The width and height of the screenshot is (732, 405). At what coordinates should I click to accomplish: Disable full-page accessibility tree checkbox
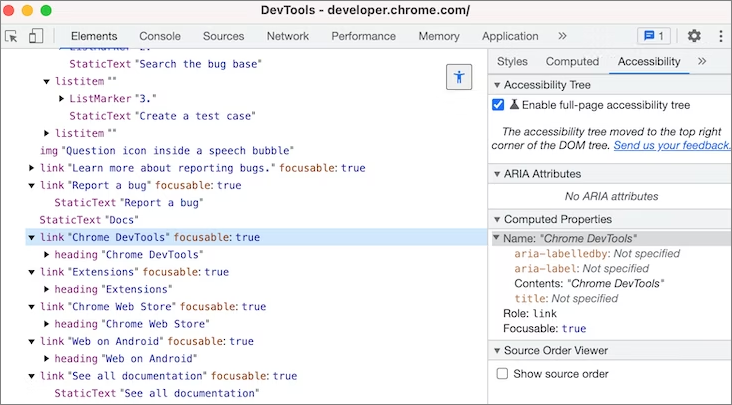pos(498,105)
